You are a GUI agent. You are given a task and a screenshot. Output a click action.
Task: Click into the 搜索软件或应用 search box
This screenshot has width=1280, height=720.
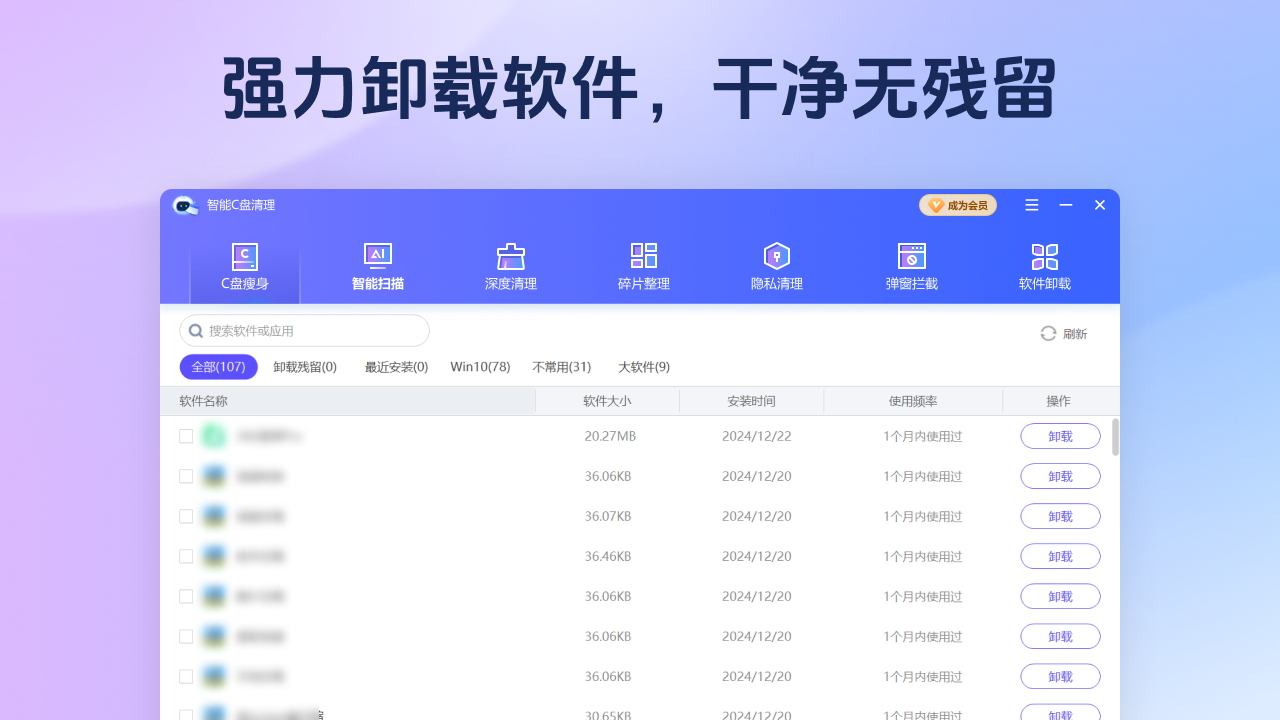click(x=304, y=331)
